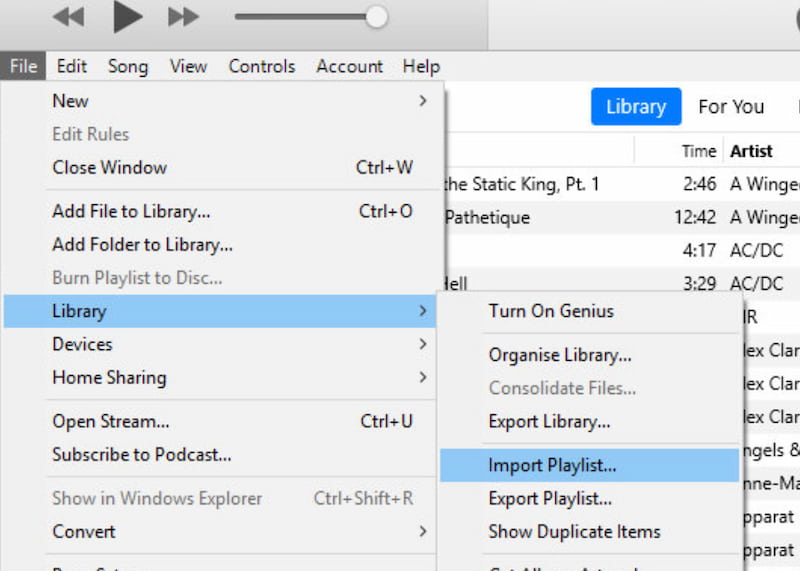800x571 pixels.
Task: Click the previous track rewind button
Action: (68, 17)
